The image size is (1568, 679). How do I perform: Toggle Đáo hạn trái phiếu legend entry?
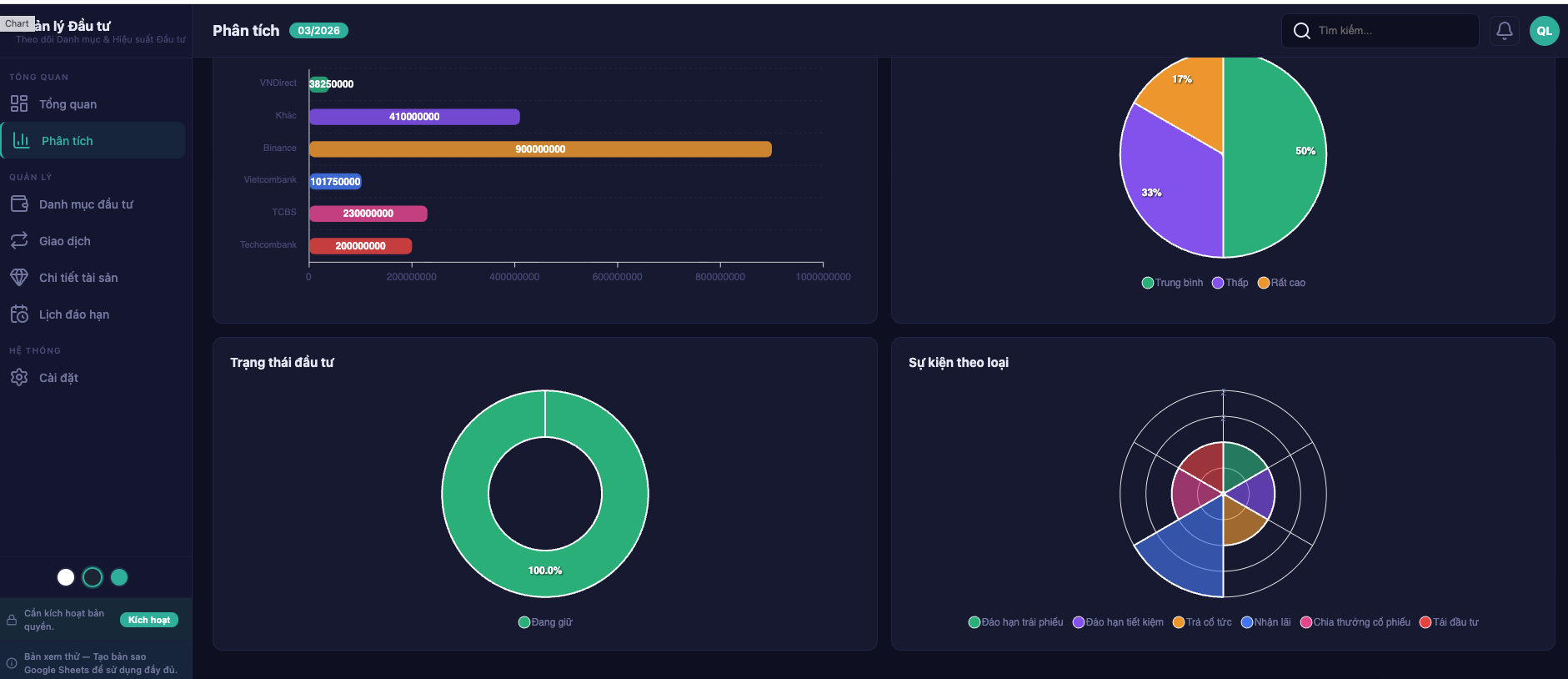click(x=1015, y=622)
